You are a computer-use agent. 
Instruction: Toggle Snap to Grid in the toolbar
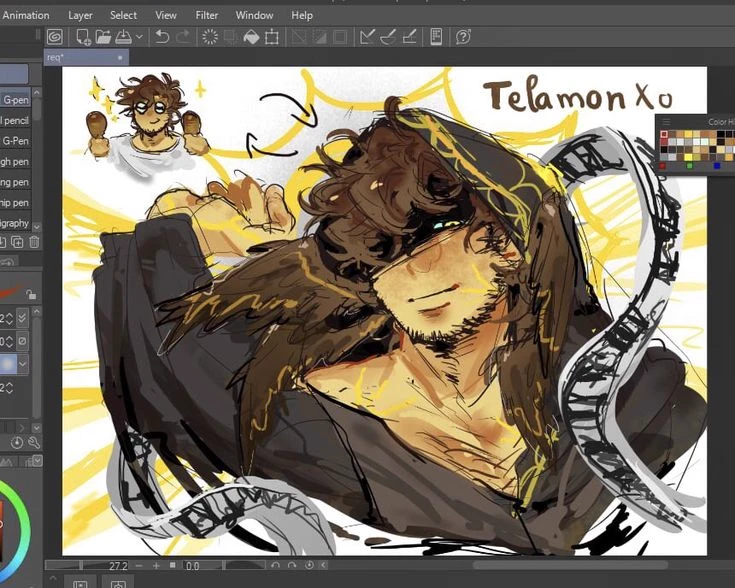tap(409, 37)
